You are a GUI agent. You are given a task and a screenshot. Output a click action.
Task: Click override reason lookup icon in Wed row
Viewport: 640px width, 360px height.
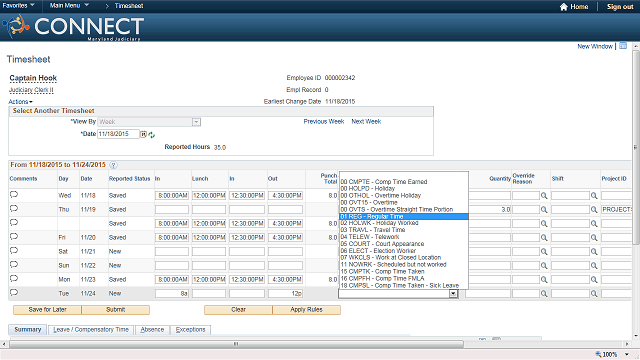click(x=544, y=196)
